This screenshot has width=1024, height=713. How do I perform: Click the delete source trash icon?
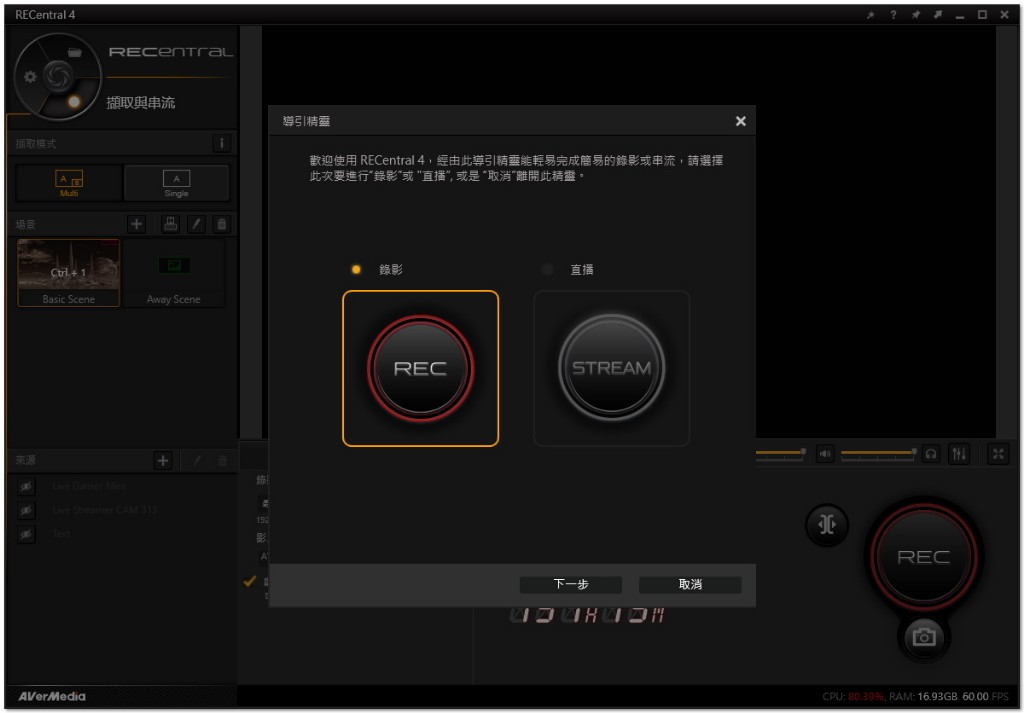(x=222, y=460)
